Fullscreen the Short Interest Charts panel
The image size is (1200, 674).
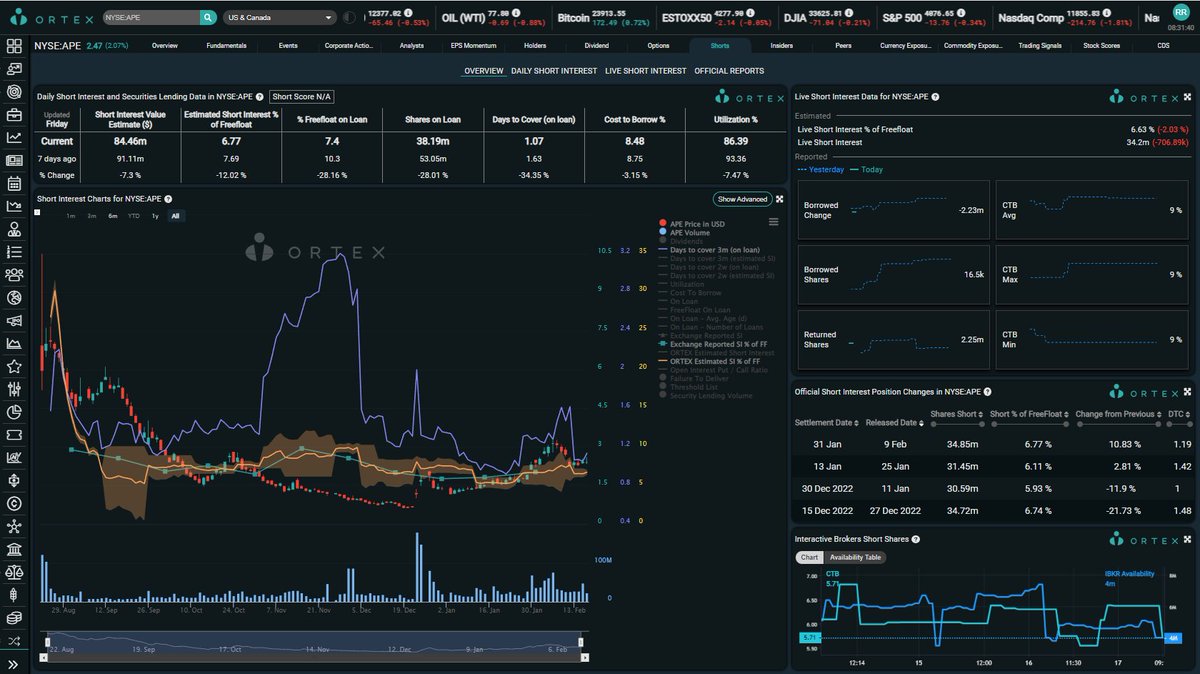pos(779,199)
